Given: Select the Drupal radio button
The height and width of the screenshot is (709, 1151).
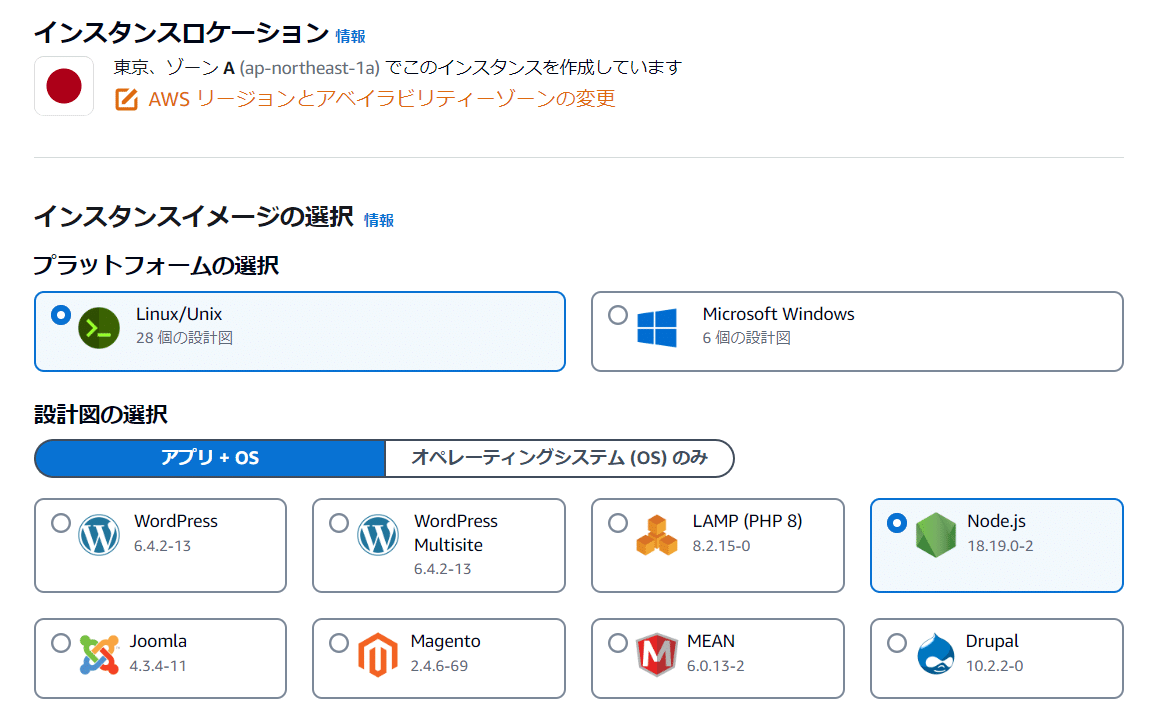Looking at the screenshot, I should coord(896,643).
